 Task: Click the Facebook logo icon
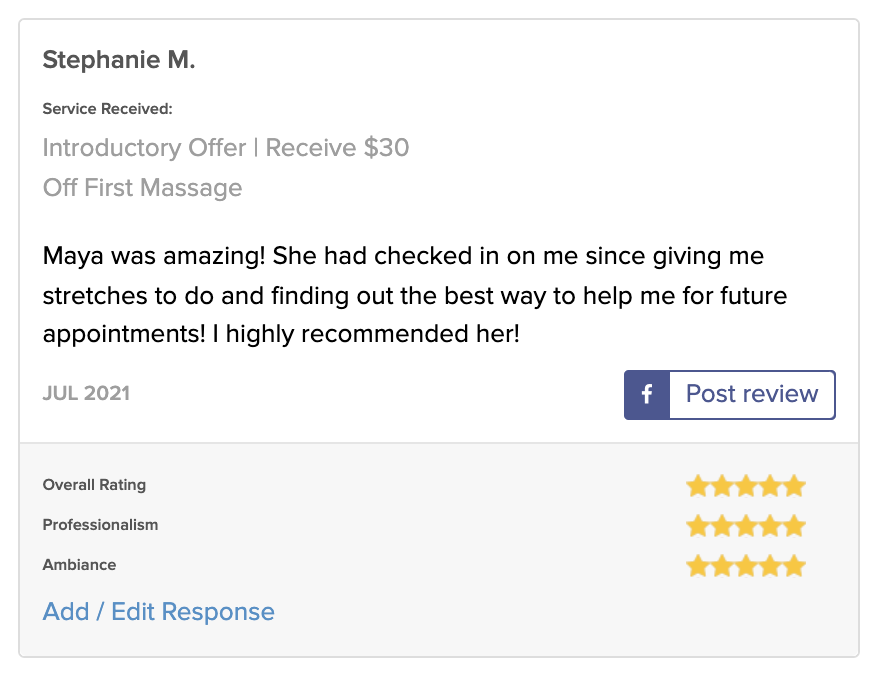[x=647, y=395]
